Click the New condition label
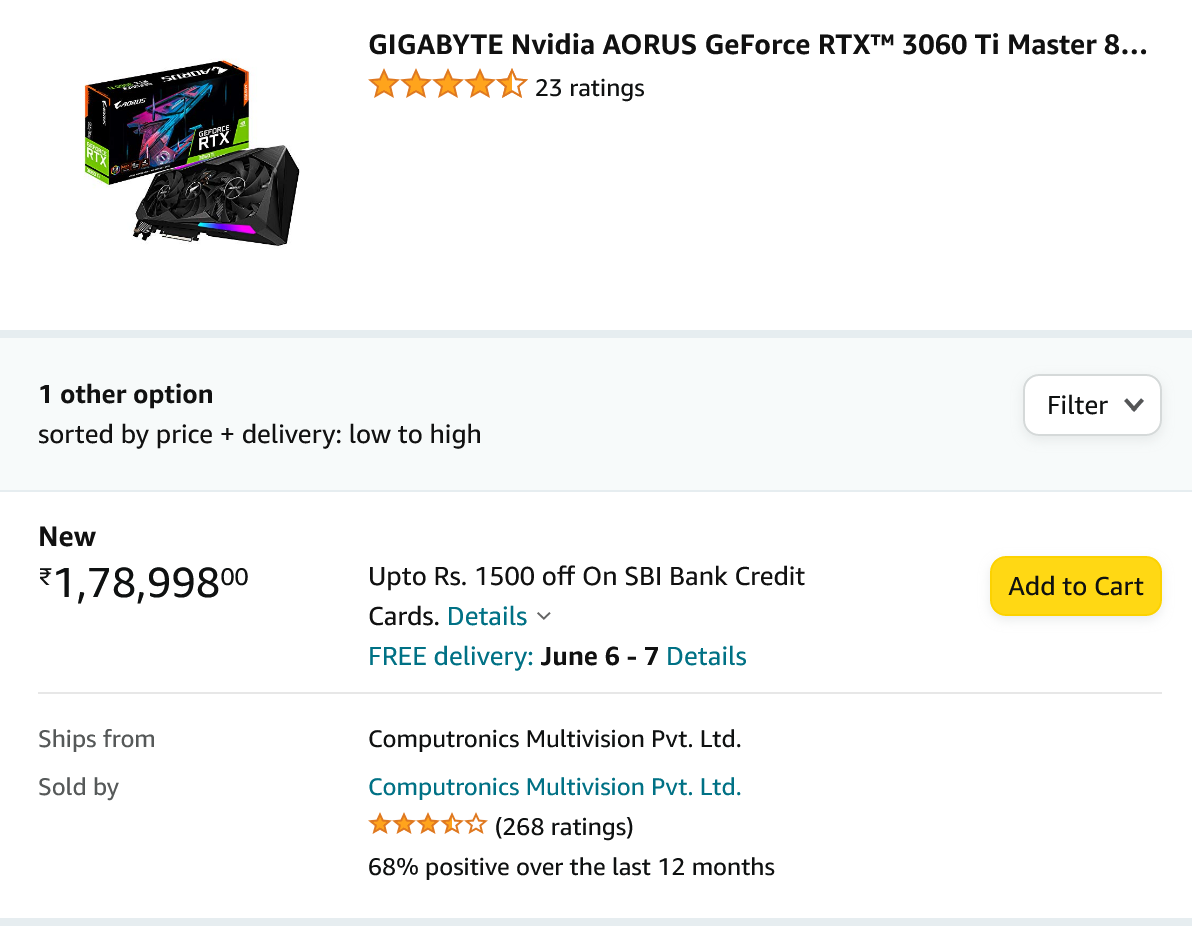The height and width of the screenshot is (926, 1192). 67,537
